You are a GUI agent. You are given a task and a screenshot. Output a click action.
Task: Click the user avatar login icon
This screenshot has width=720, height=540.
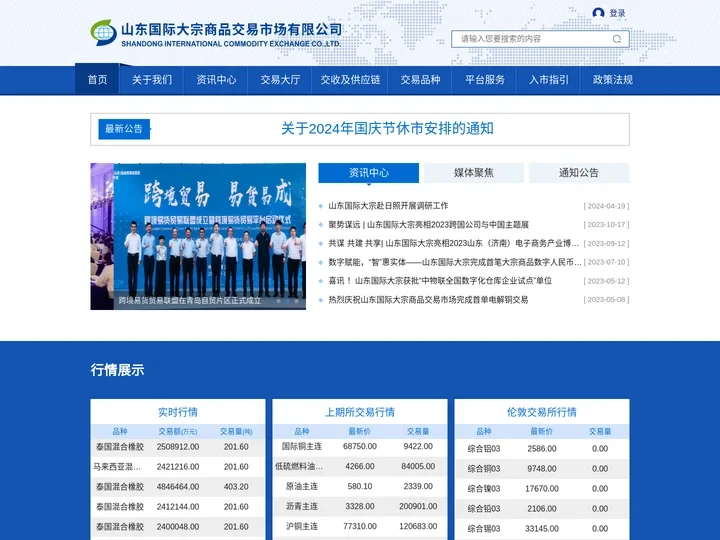pyautogui.click(x=598, y=13)
